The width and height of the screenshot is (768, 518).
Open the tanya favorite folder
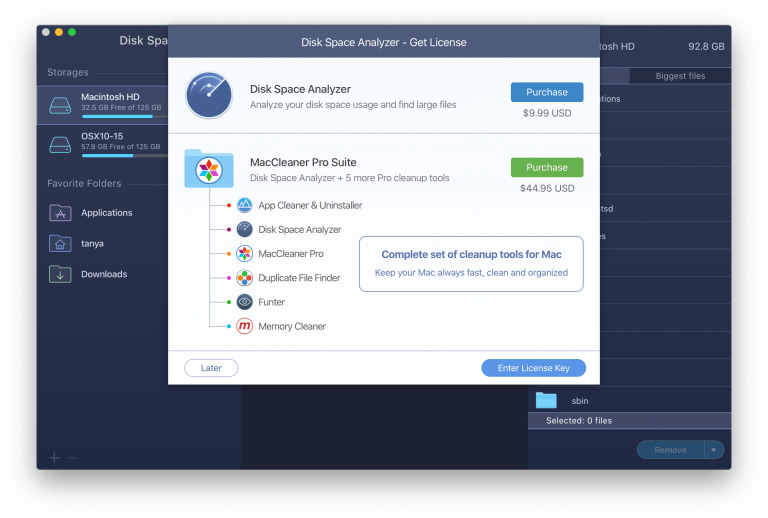[77, 243]
